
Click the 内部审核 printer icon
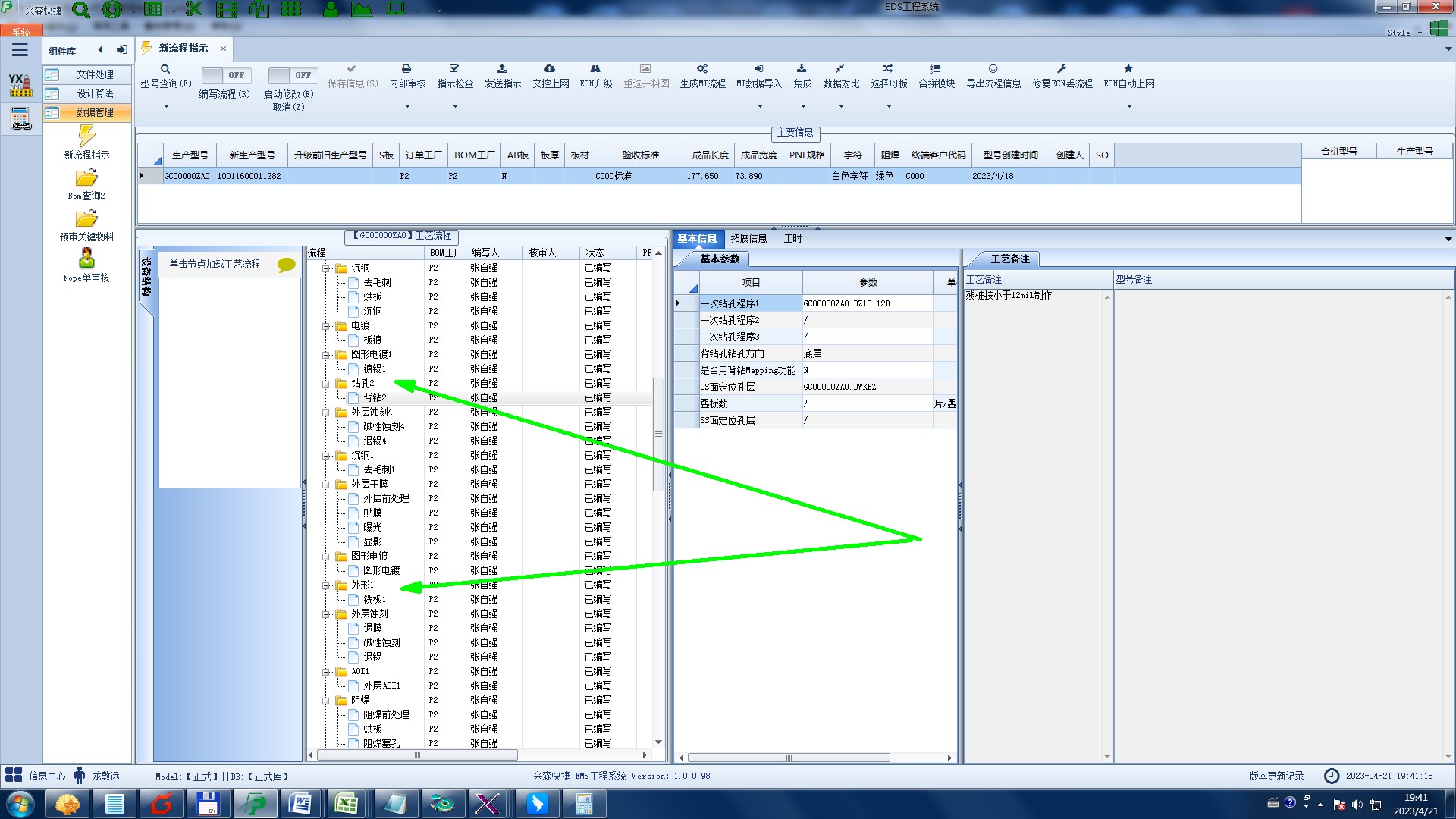[x=406, y=69]
